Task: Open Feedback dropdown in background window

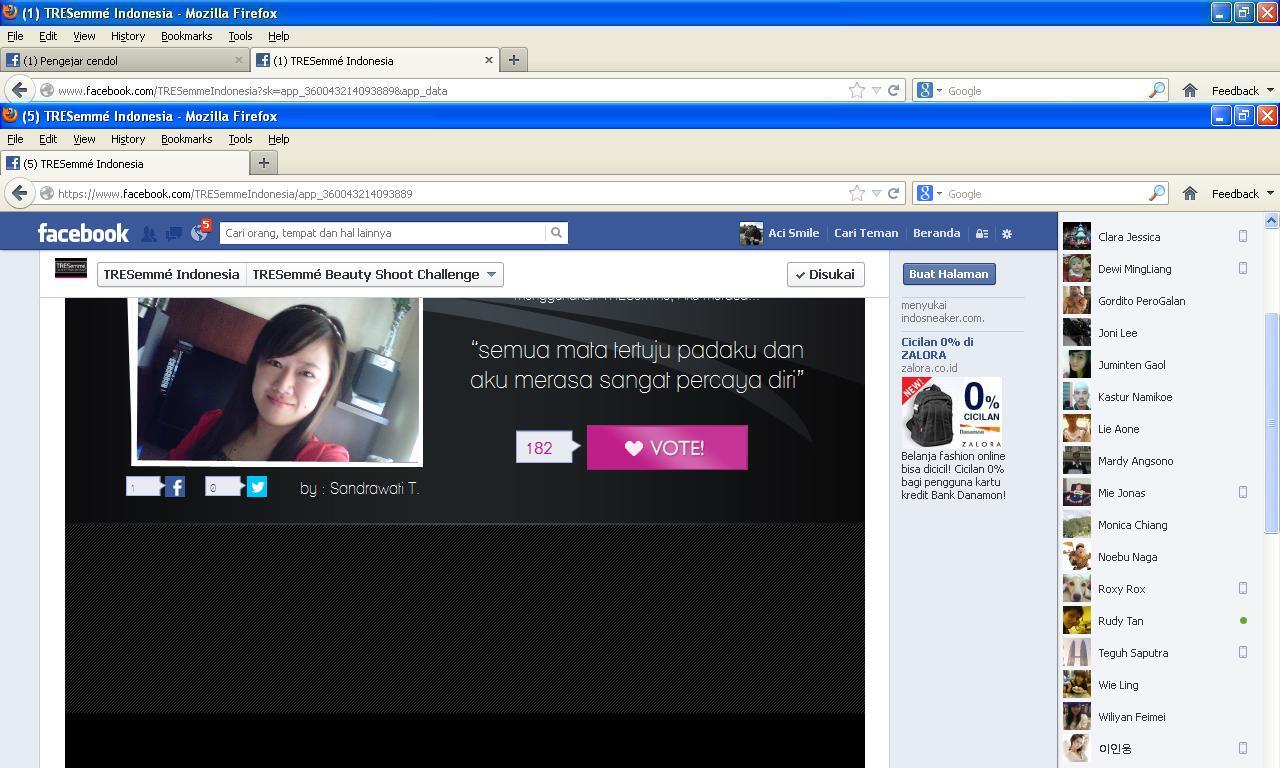Action: (1243, 90)
